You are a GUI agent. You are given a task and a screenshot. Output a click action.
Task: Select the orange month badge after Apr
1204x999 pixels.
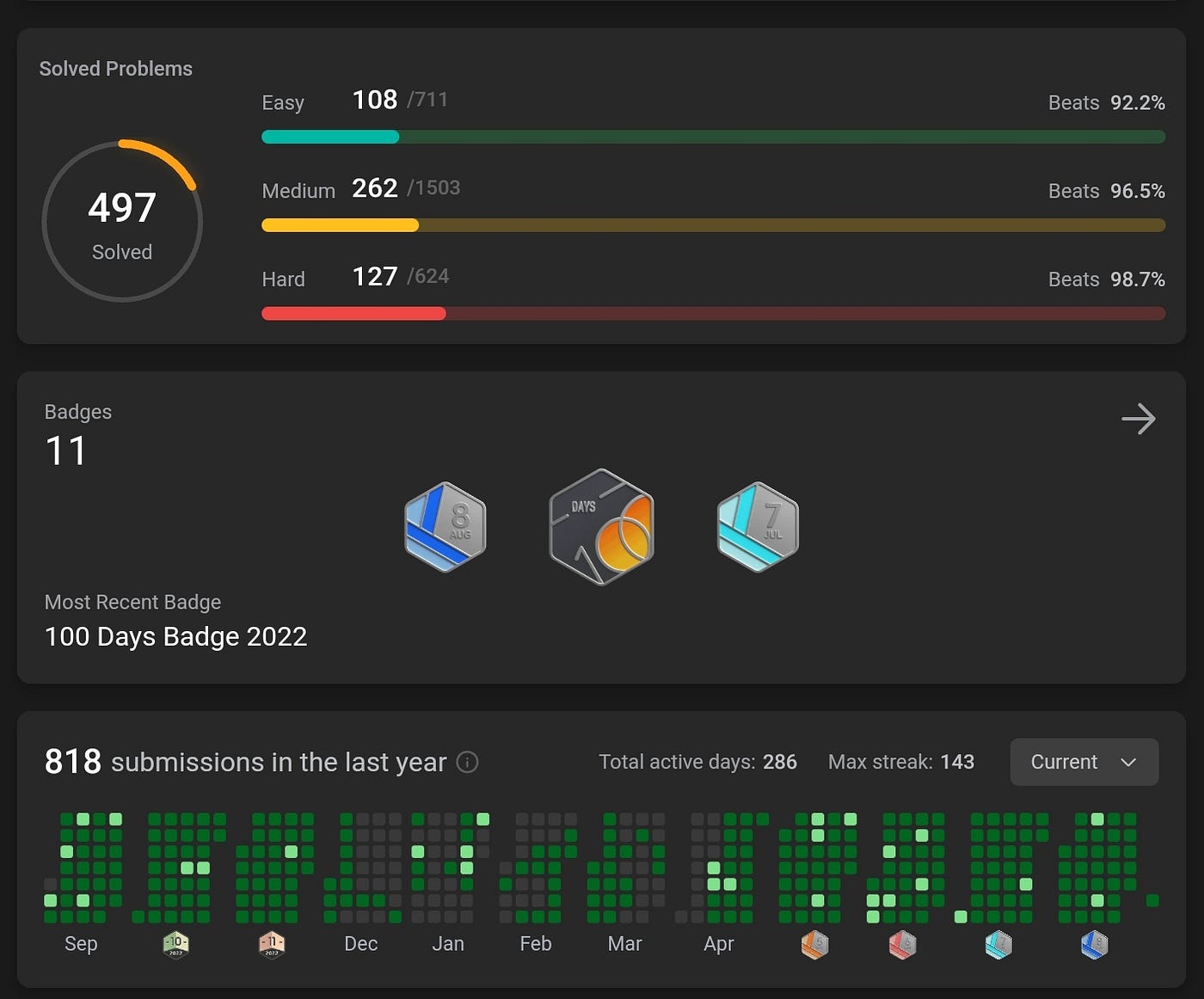[x=815, y=945]
